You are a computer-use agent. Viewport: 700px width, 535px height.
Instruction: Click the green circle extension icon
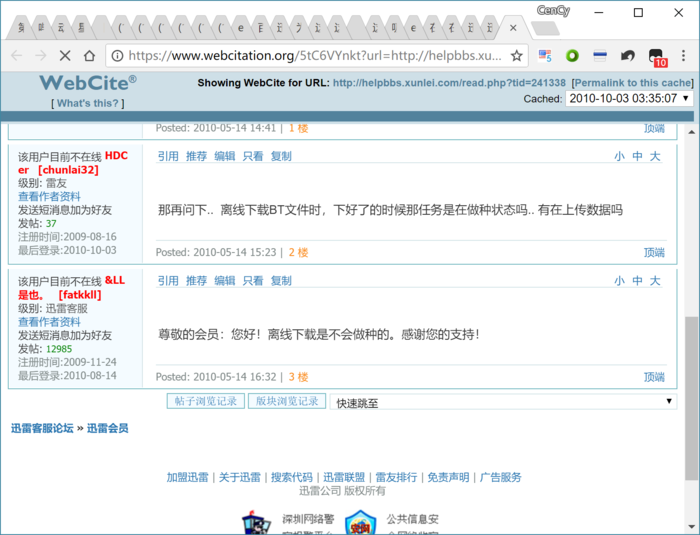tap(572, 56)
